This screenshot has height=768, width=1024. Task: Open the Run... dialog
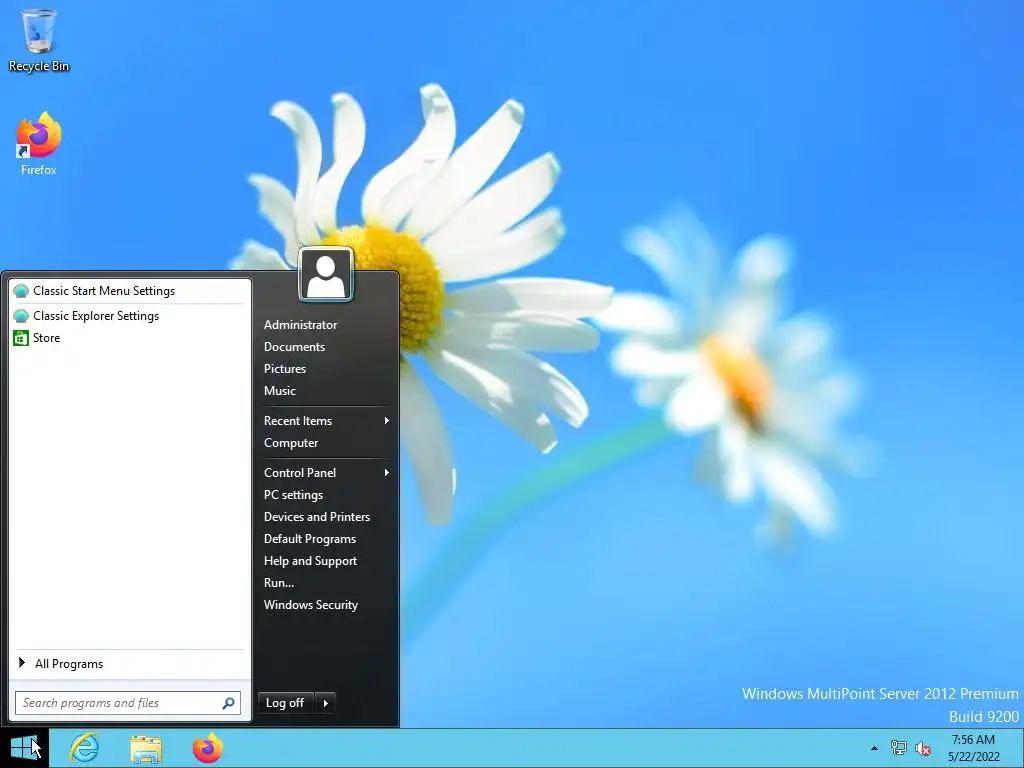279,583
